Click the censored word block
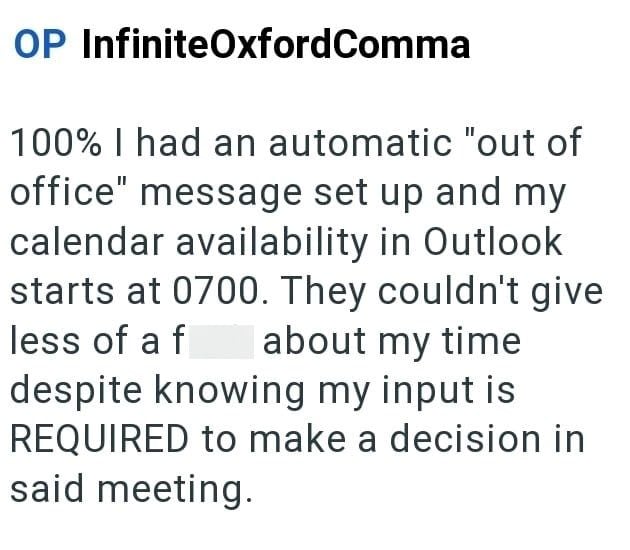This screenshot has width=630, height=550. 221,342
